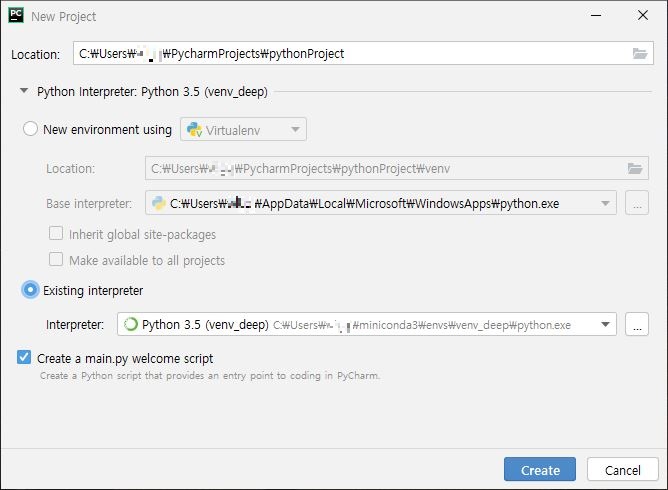The image size is (668, 490).
Task: Click the Cancel button
Action: [622, 470]
